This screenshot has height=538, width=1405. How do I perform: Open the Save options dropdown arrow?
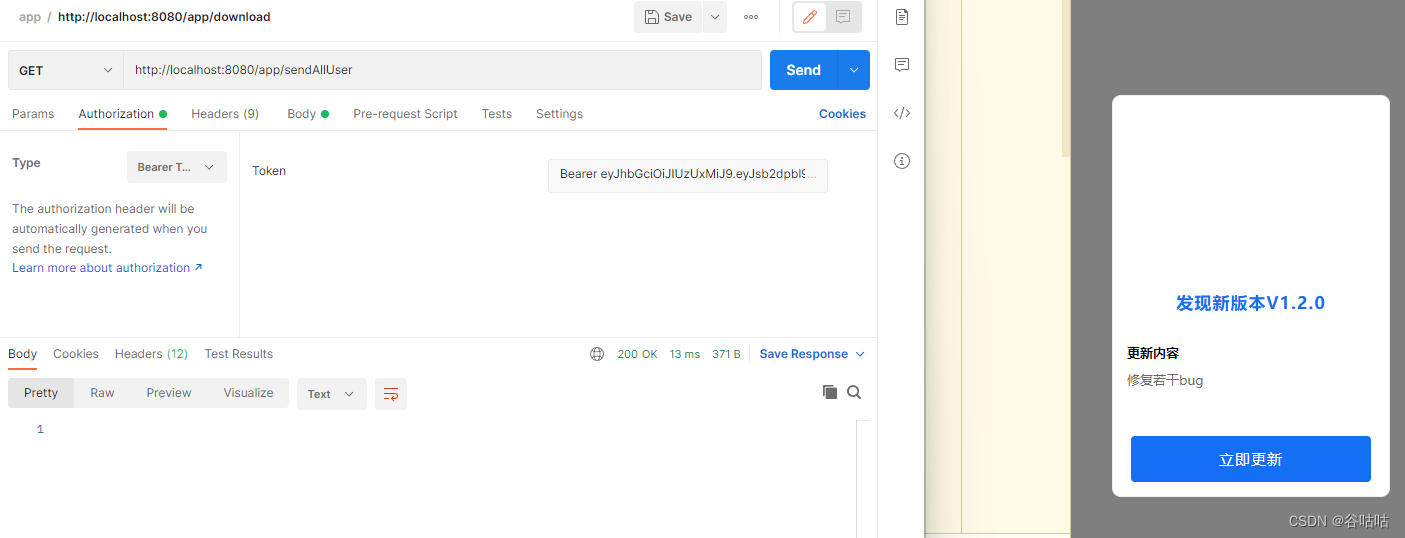coord(715,17)
